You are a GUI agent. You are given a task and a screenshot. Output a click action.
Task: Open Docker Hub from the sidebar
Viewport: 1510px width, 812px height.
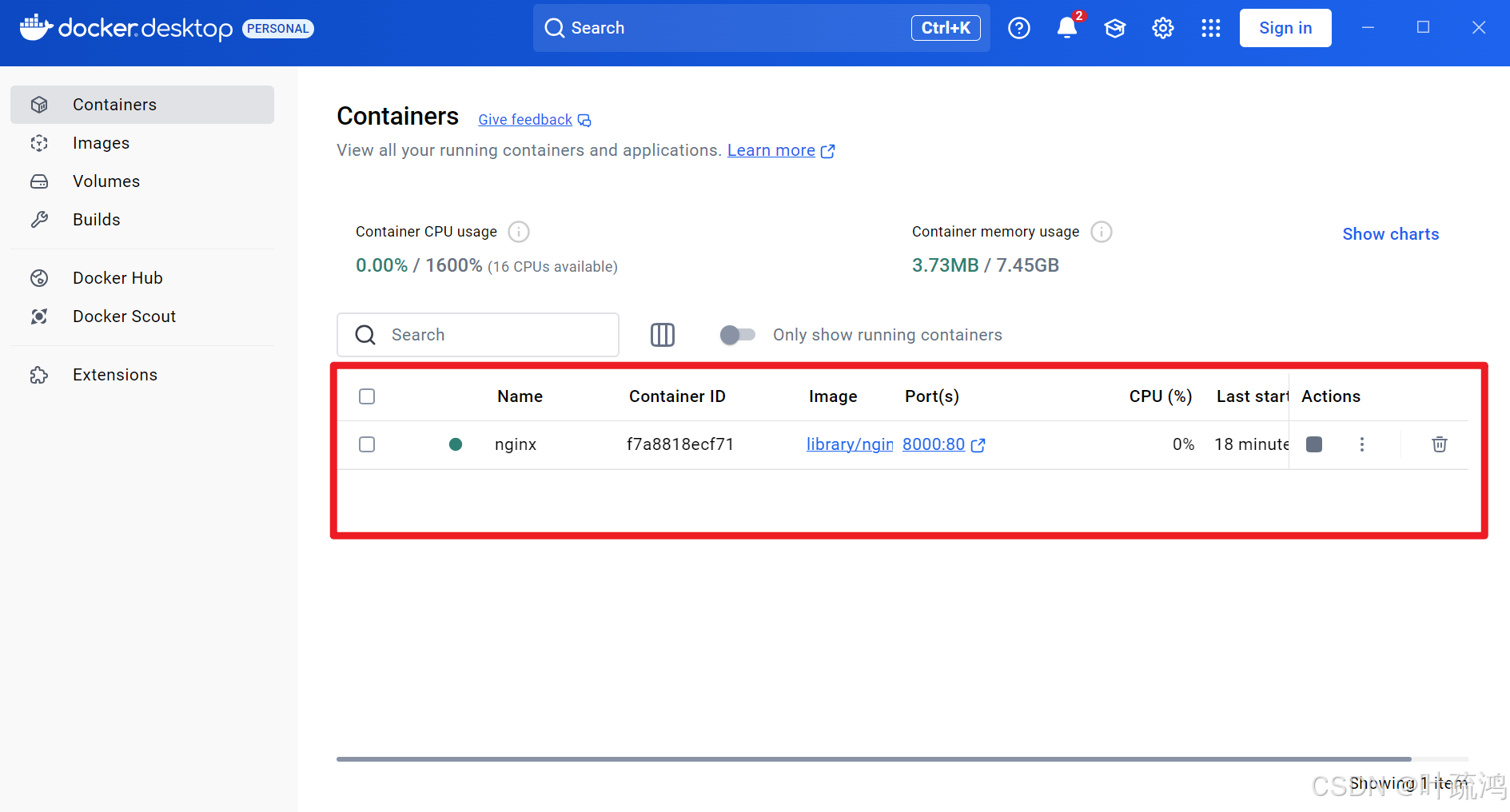coord(118,277)
